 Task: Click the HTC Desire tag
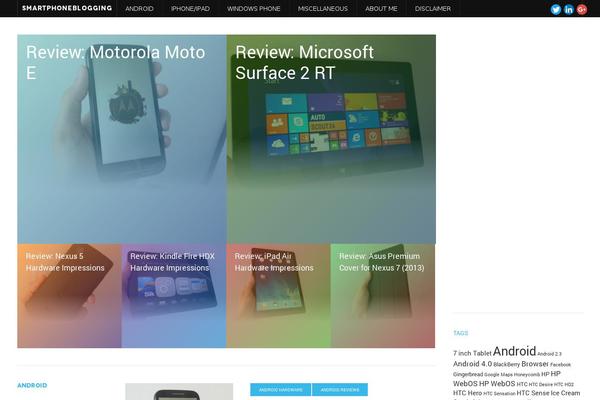(x=541, y=384)
